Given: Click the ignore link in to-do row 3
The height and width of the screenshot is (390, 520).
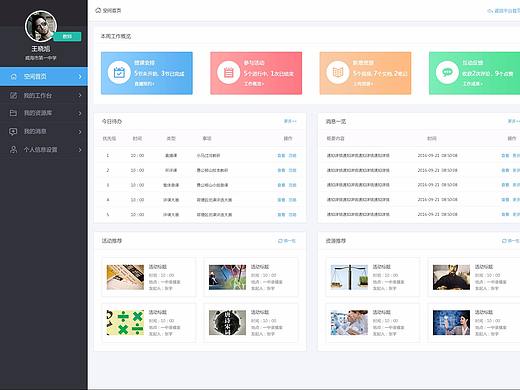Looking at the screenshot, I should pos(292,185).
